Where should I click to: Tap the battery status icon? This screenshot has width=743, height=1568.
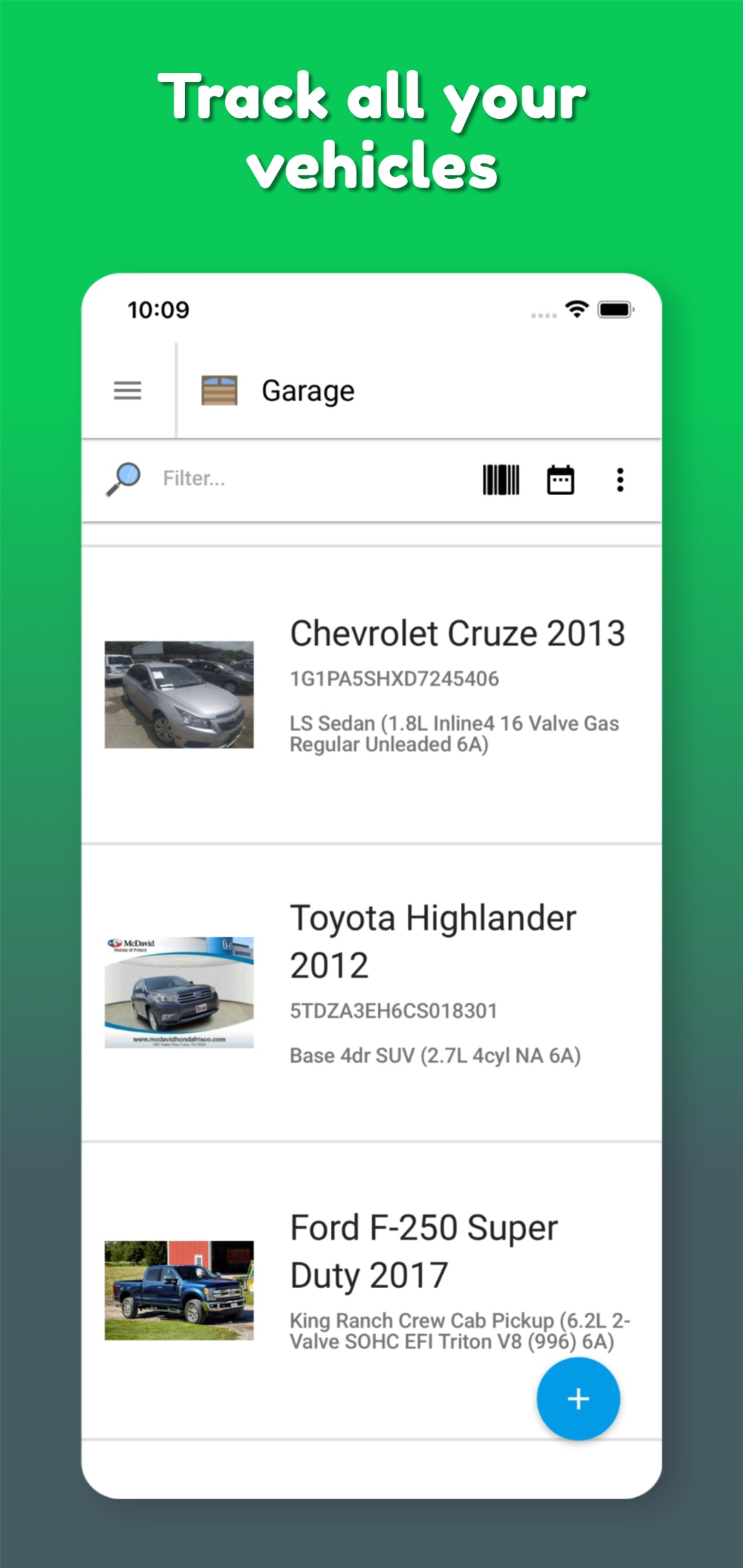click(x=615, y=309)
